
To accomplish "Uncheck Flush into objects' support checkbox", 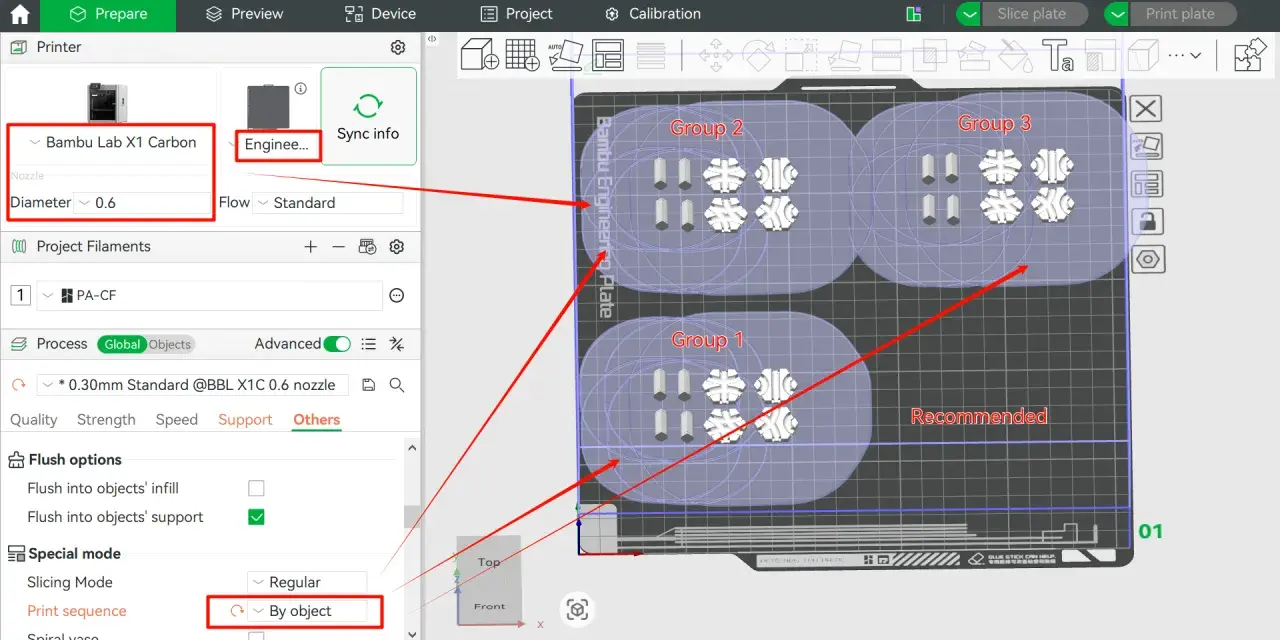I will click(256, 517).
